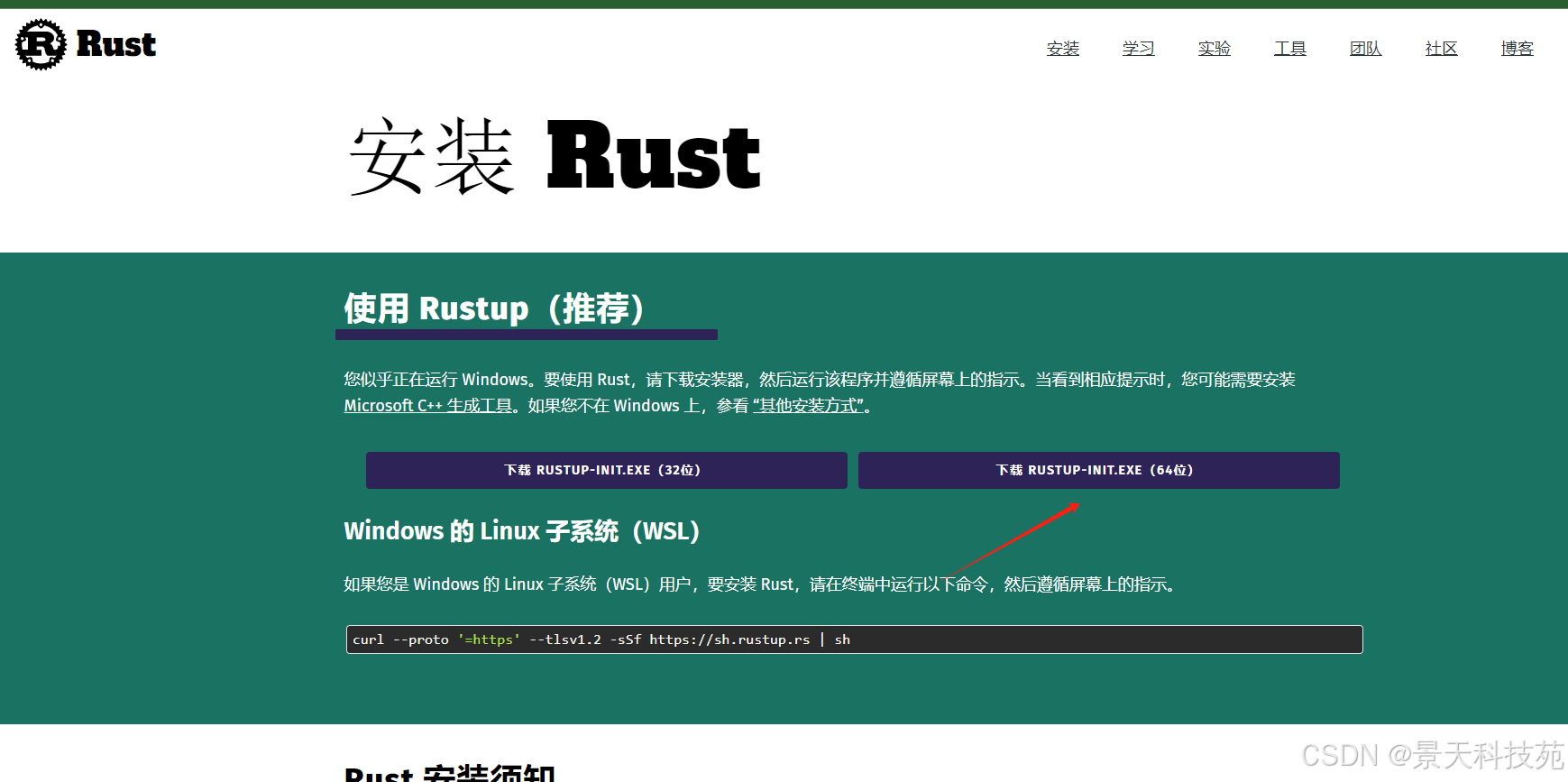Download RUSTUP-INIT.EXE (64位)
The image size is (1568, 782).
coord(1099,470)
